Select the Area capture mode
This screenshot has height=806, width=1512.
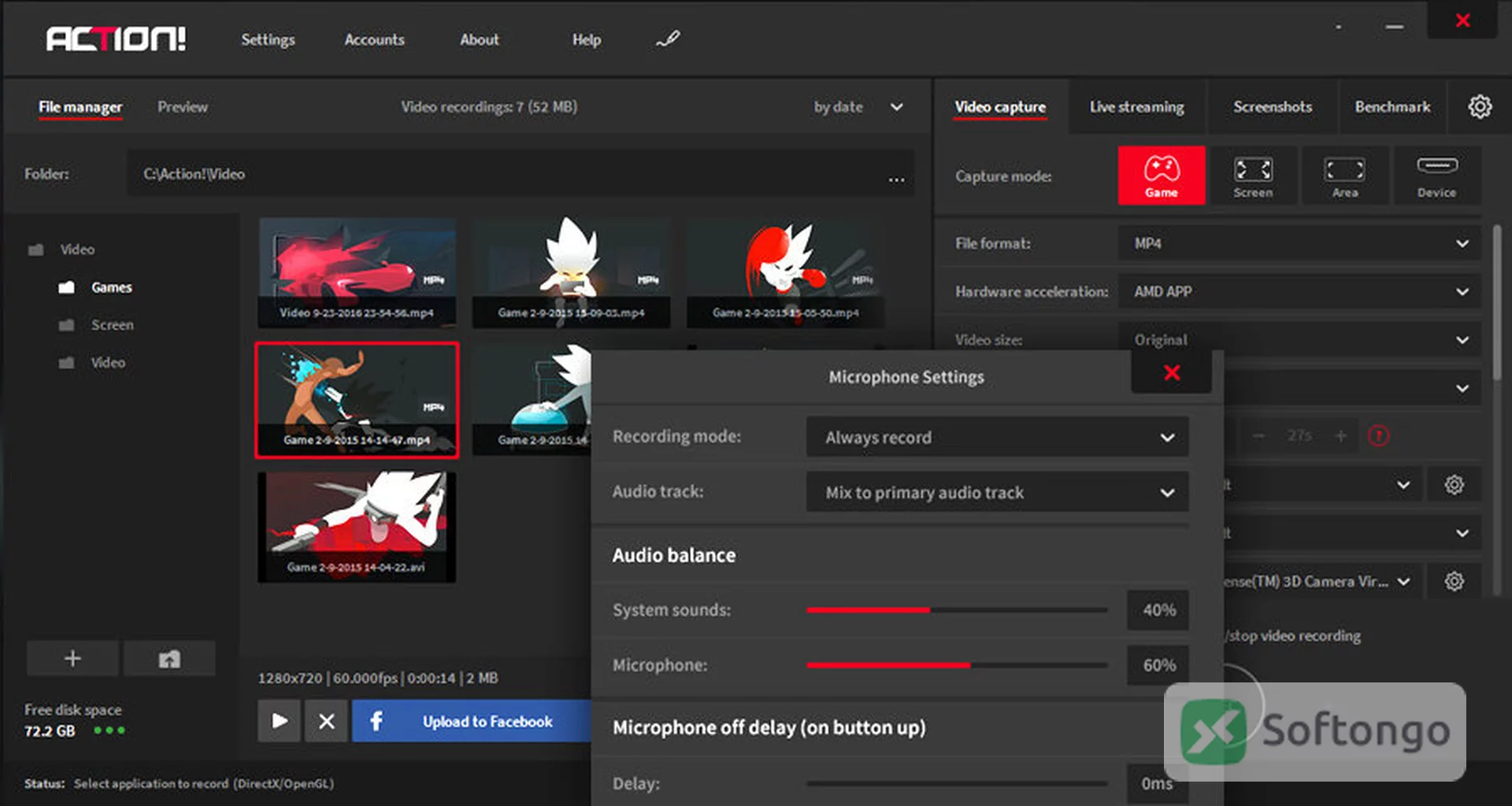click(x=1344, y=176)
